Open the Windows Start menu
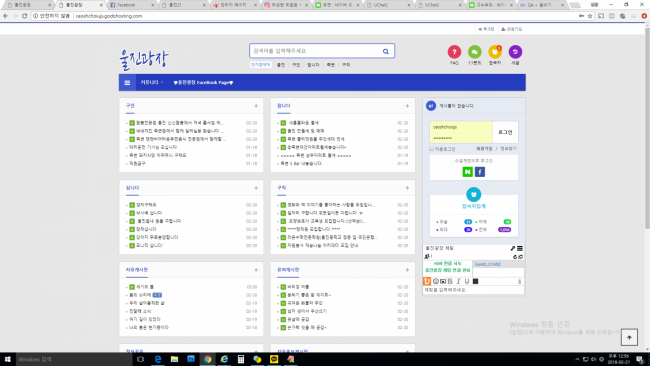 (7, 359)
